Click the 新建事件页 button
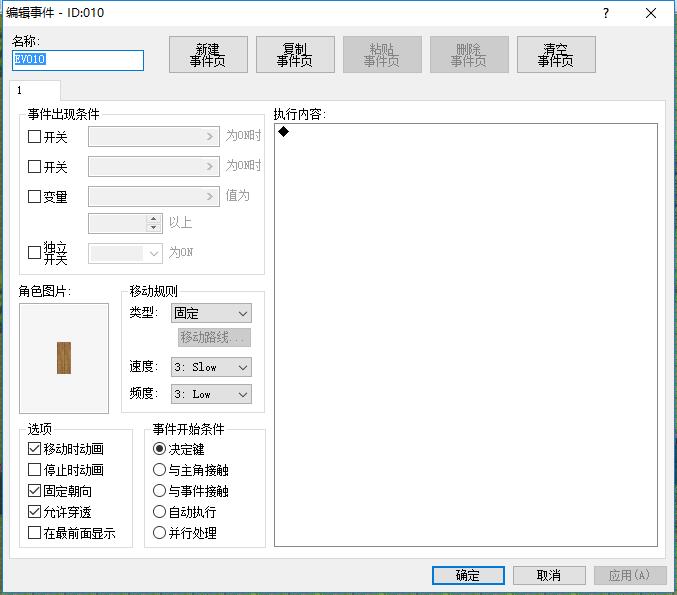 [208, 54]
